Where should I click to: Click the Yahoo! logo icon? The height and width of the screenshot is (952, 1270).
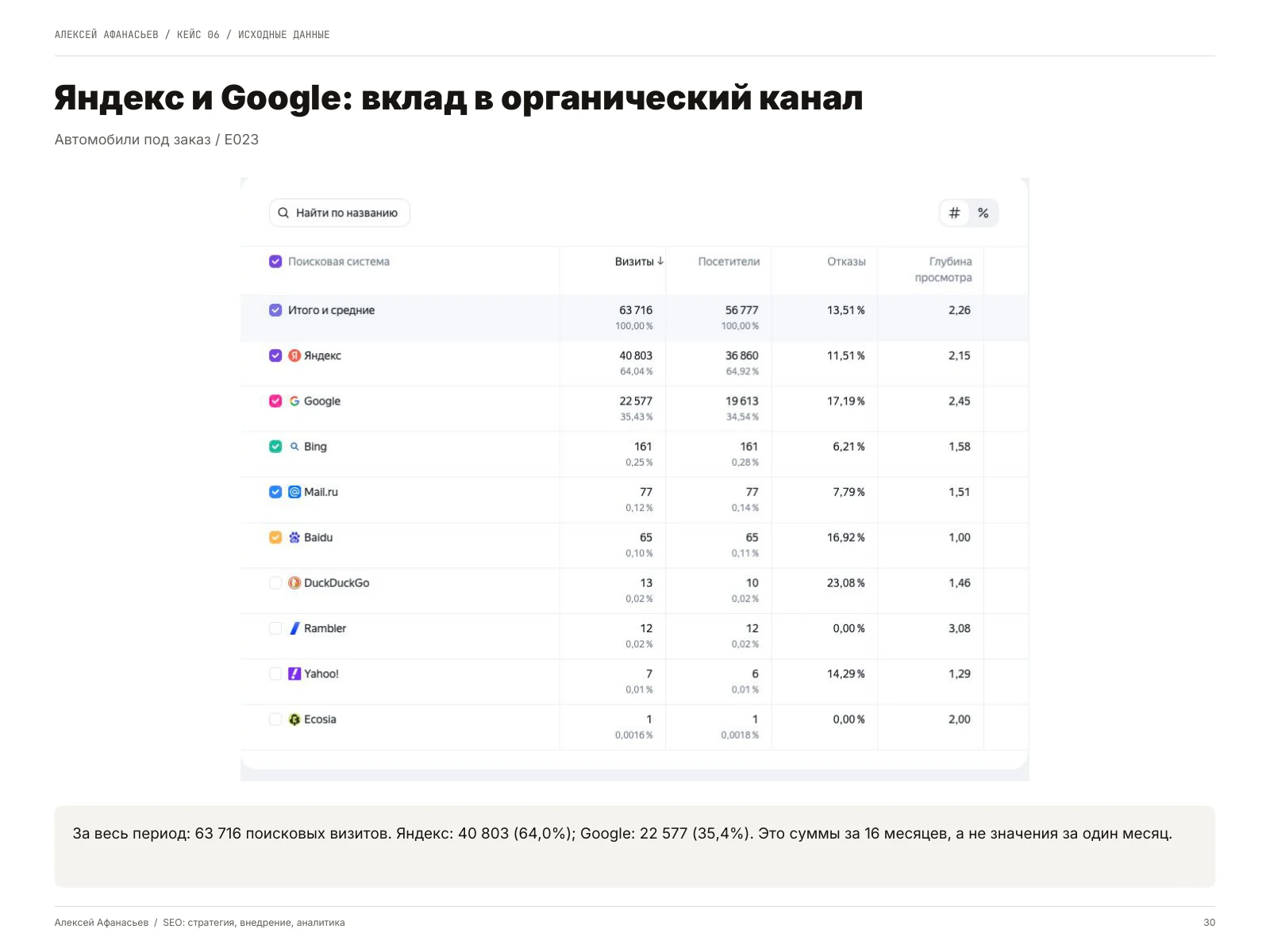click(x=294, y=674)
